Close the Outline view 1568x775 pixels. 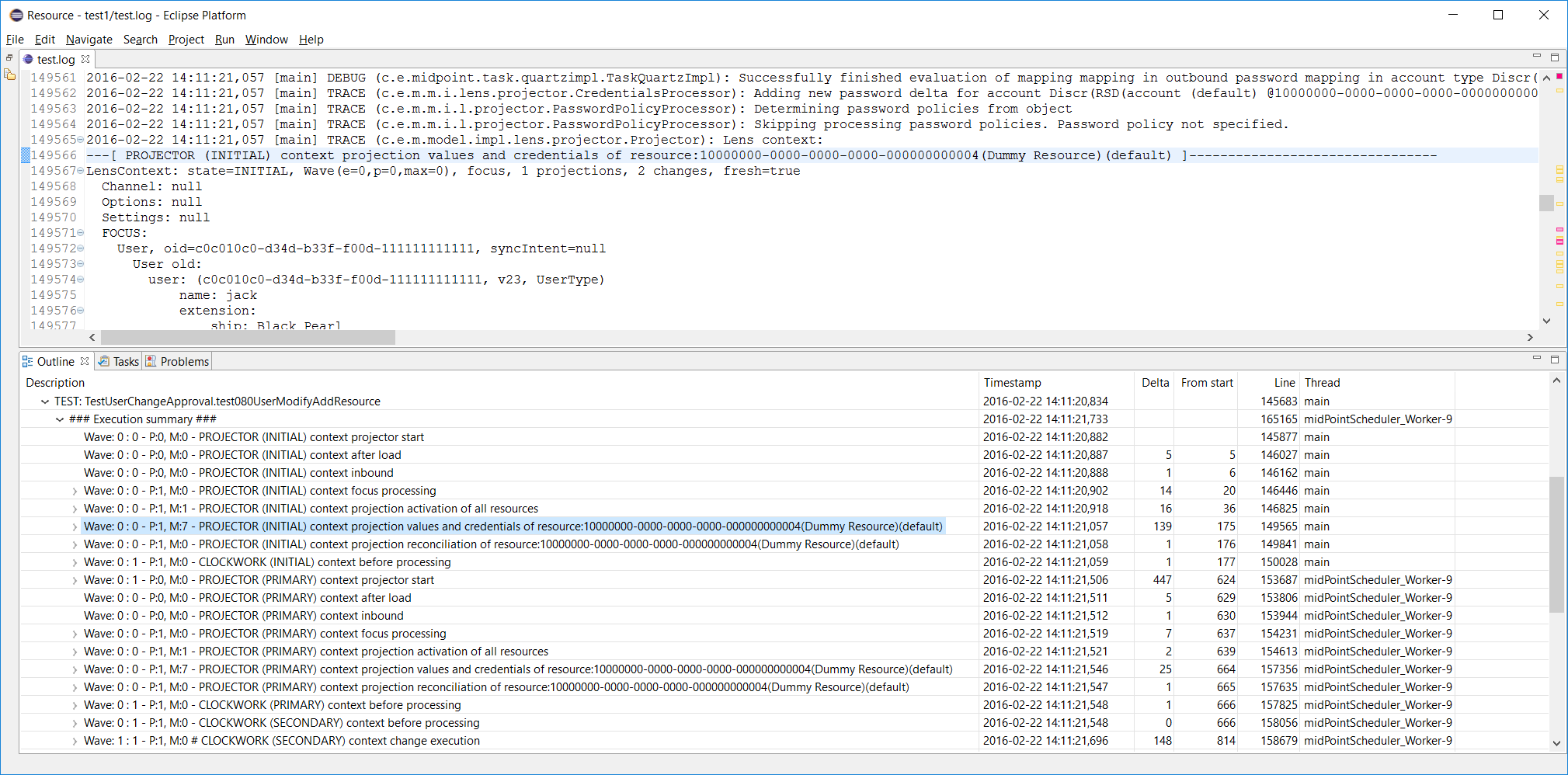(x=85, y=361)
